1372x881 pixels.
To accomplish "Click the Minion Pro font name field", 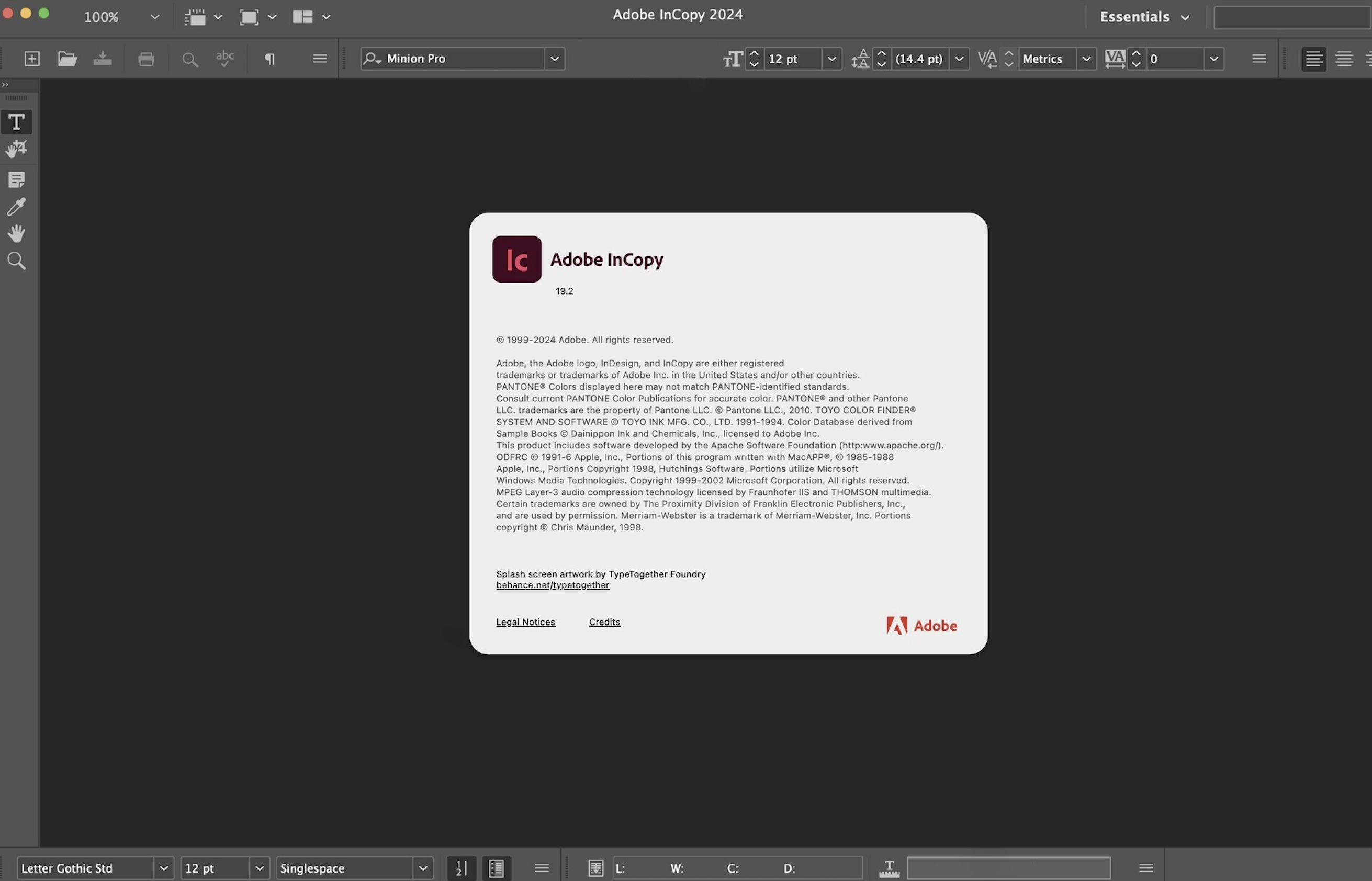I will tap(453, 59).
